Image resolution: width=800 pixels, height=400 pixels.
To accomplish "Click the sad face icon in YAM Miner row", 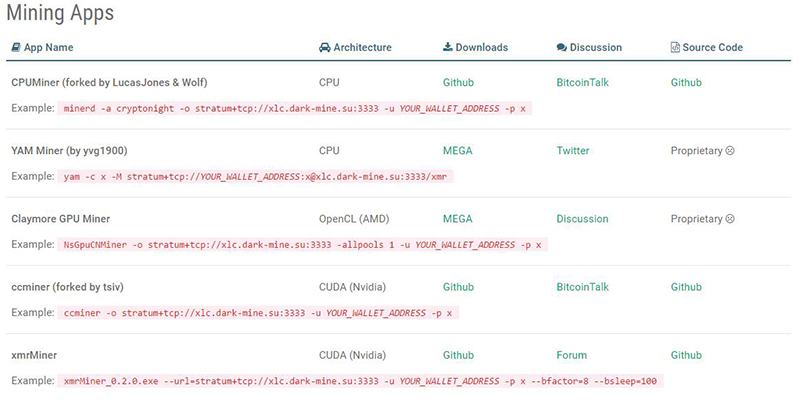I will [x=730, y=151].
